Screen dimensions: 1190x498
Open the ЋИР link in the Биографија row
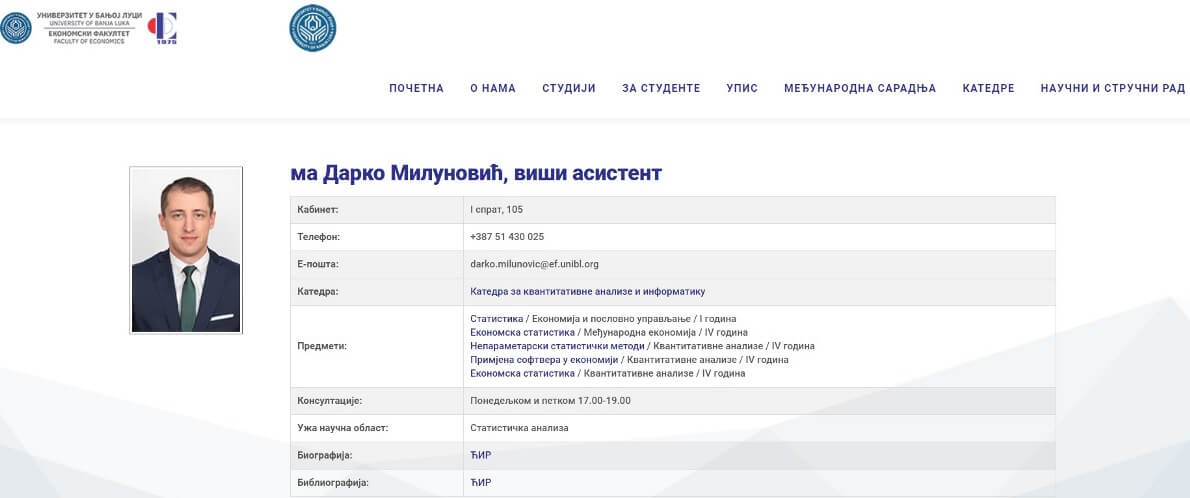click(x=480, y=456)
